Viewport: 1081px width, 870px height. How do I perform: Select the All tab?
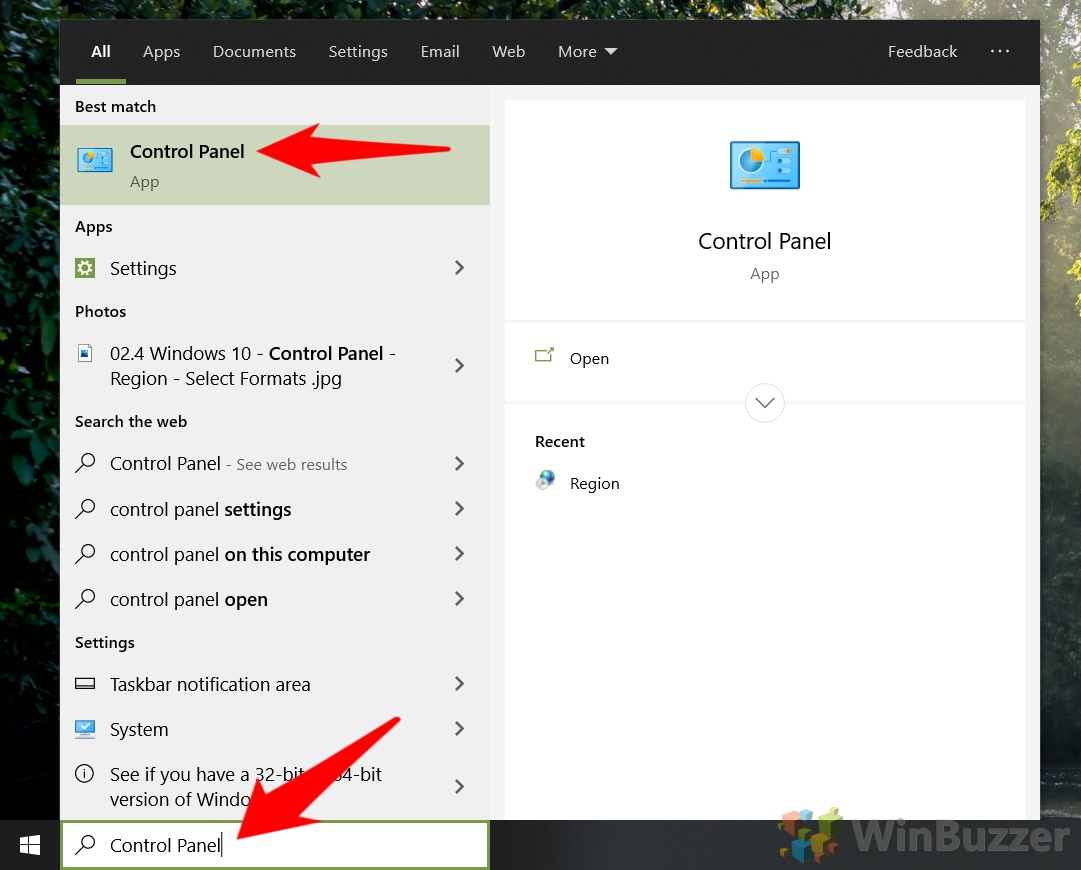coord(101,52)
